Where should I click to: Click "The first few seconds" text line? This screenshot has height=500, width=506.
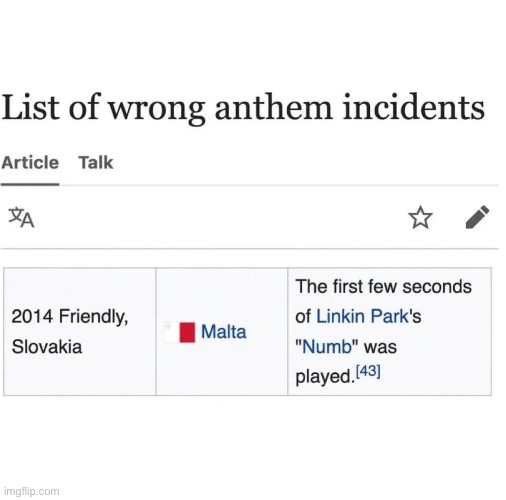384,286
